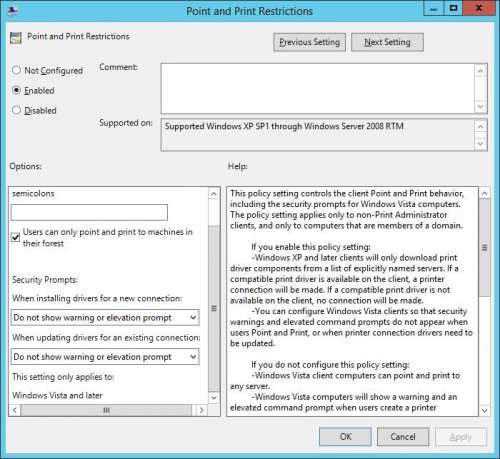Click Help pane scroll up arrow
500x459 pixels.
tap(485, 193)
